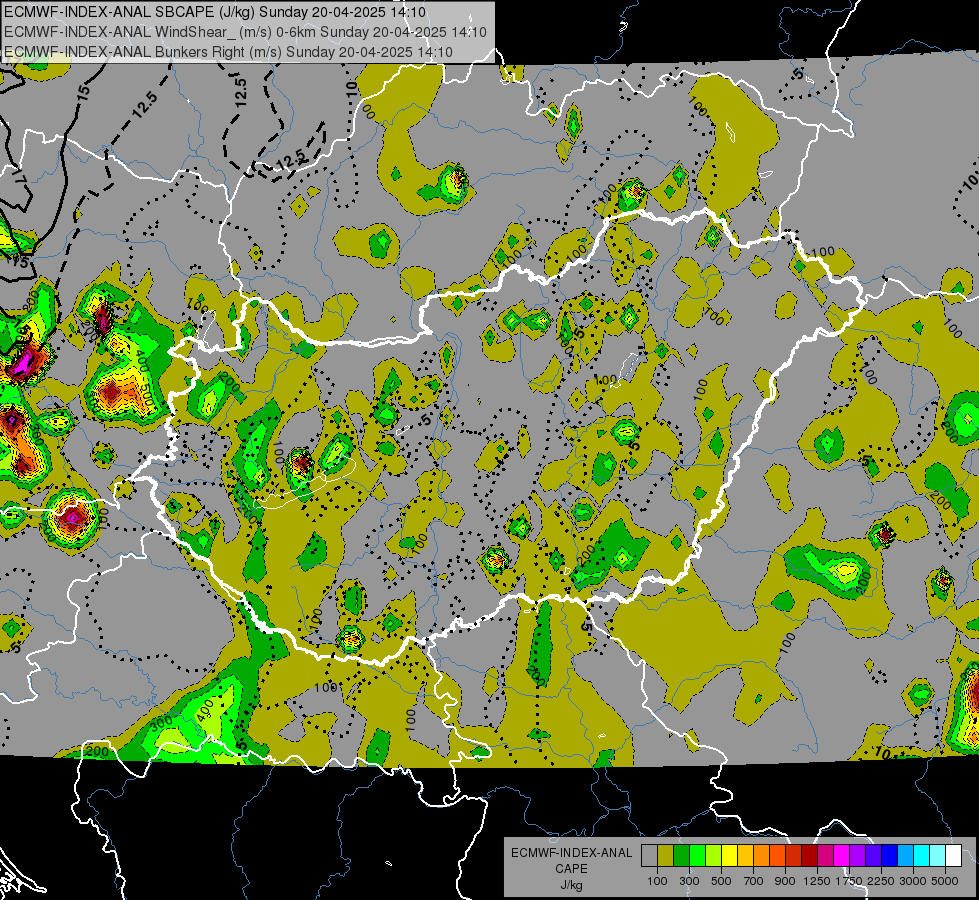
Task: Pick the amber legend swatch before 700
Action: (745, 855)
